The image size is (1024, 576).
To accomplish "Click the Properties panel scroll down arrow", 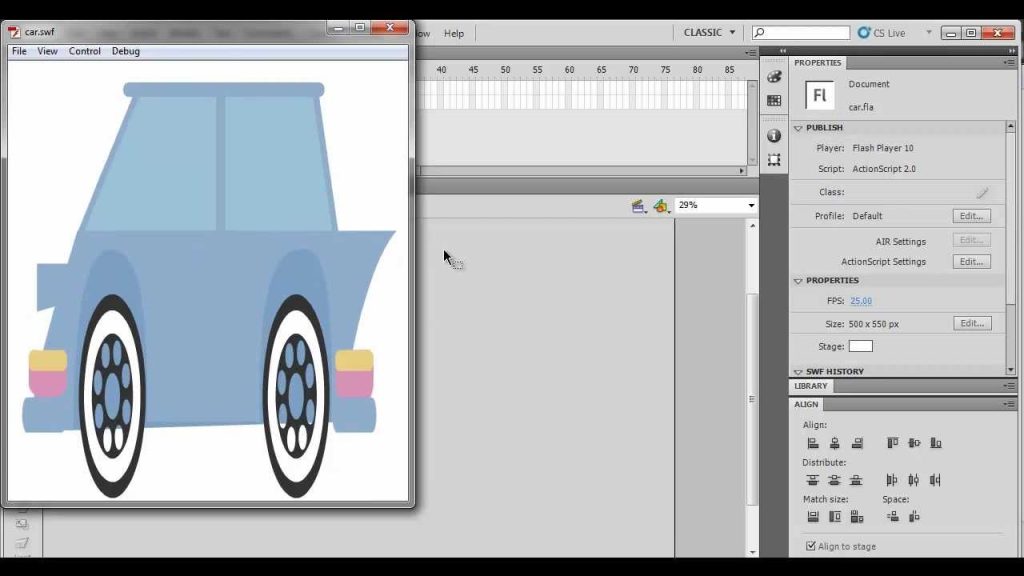I will (1010, 370).
